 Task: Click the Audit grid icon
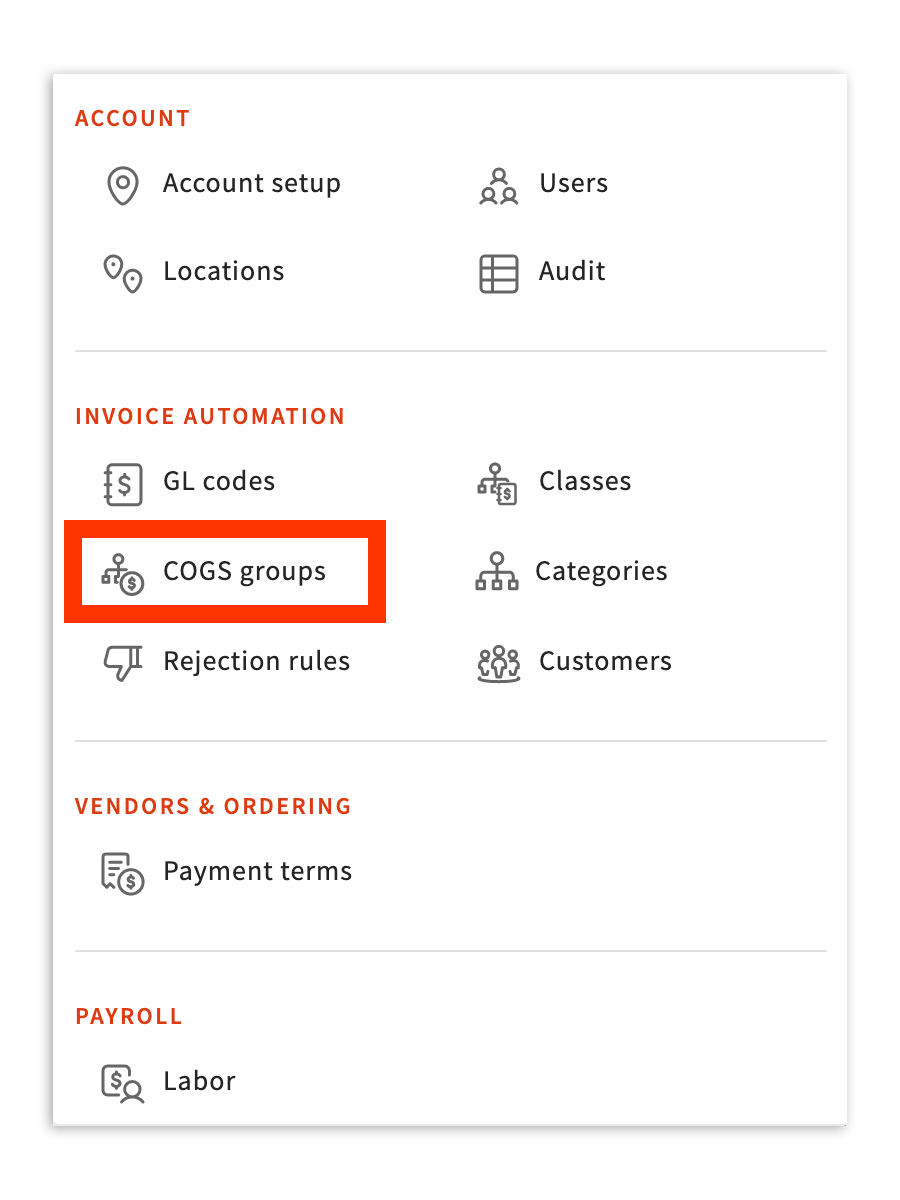[x=497, y=272]
